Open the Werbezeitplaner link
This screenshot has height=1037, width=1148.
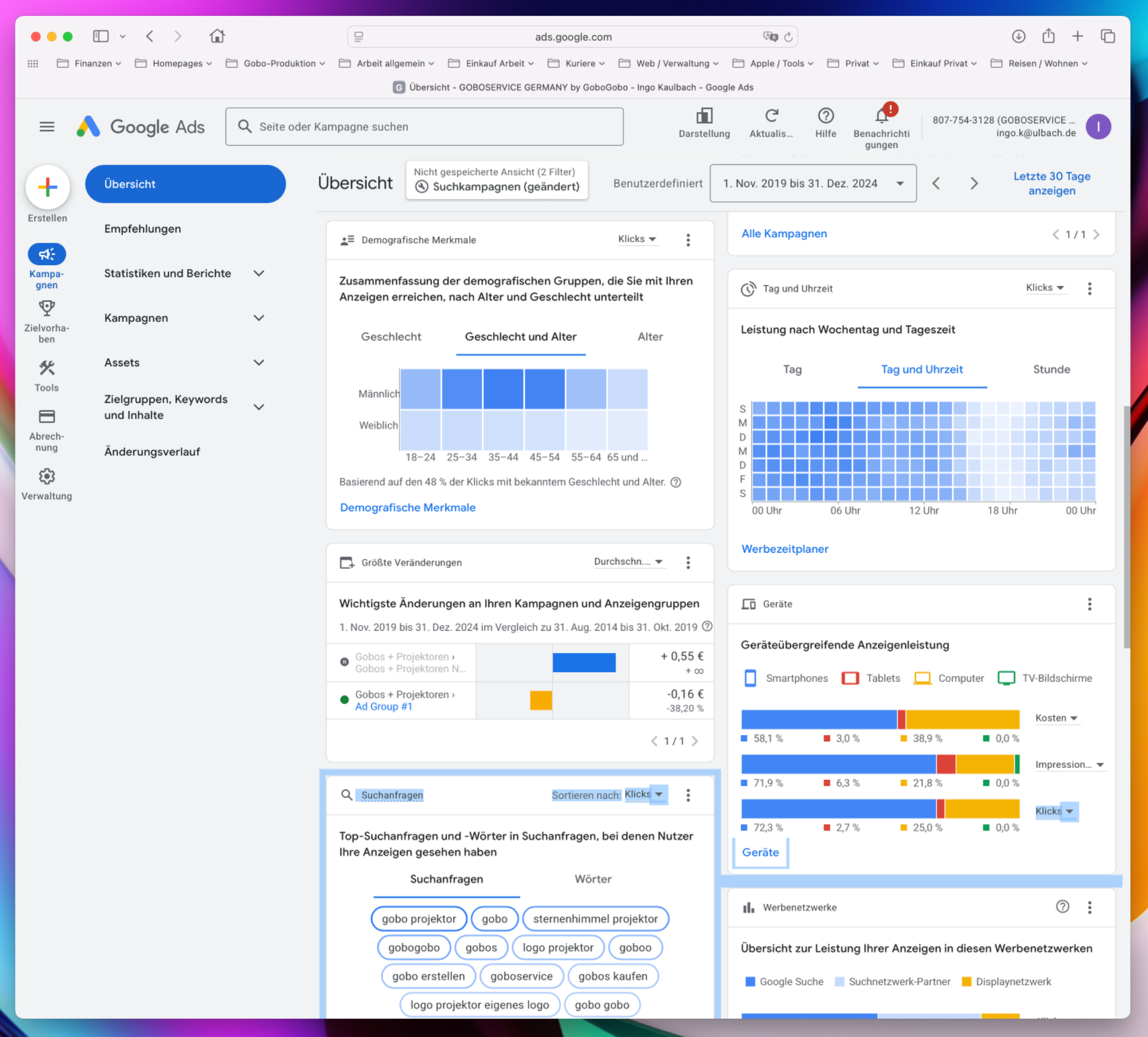click(785, 549)
